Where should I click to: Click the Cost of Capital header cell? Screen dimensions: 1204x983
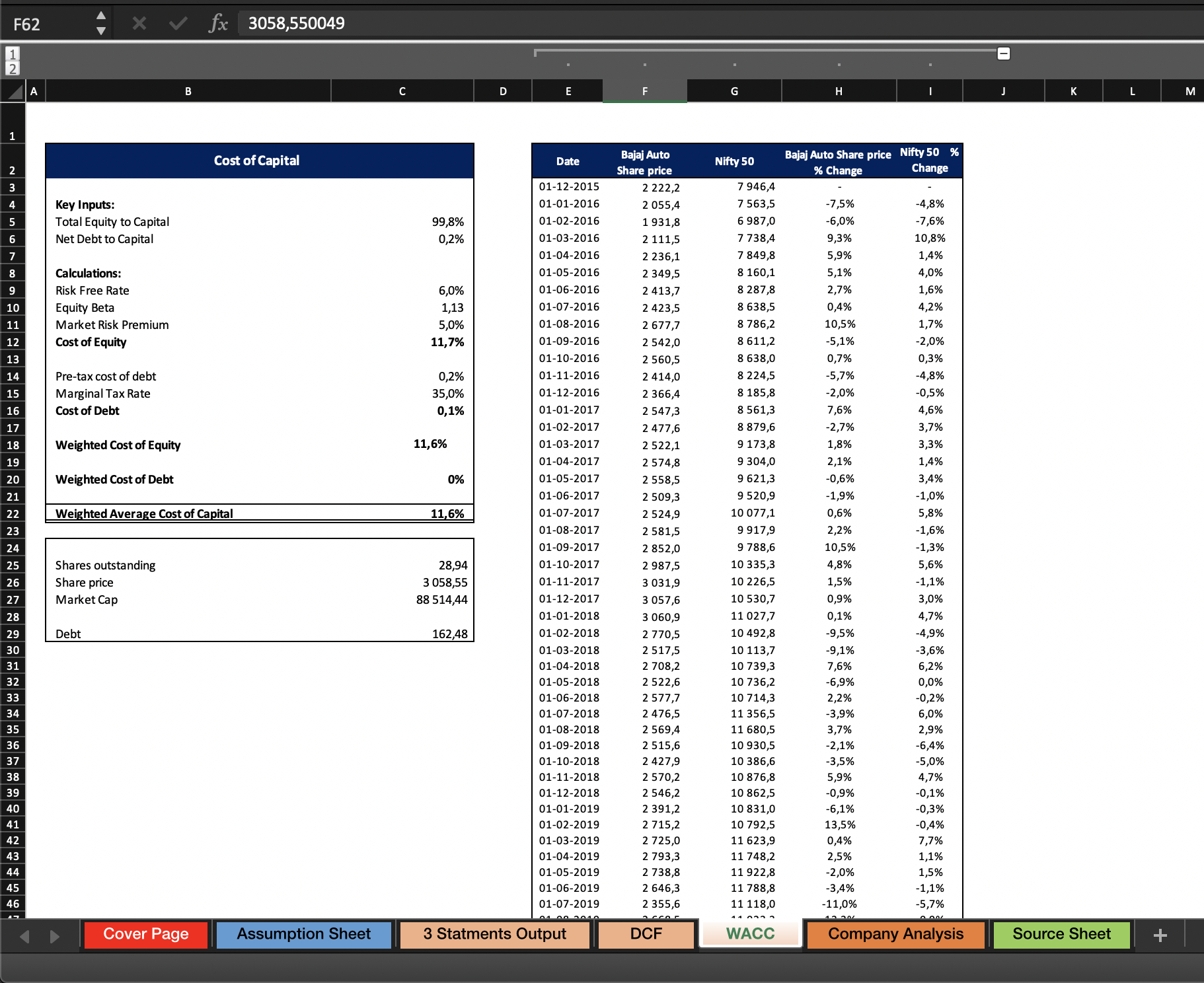click(x=260, y=161)
